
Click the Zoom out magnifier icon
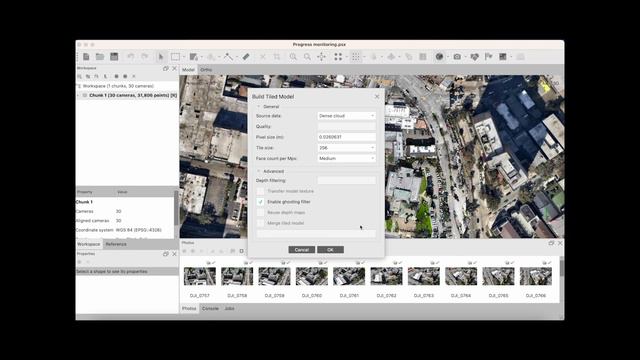pos(307,57)
